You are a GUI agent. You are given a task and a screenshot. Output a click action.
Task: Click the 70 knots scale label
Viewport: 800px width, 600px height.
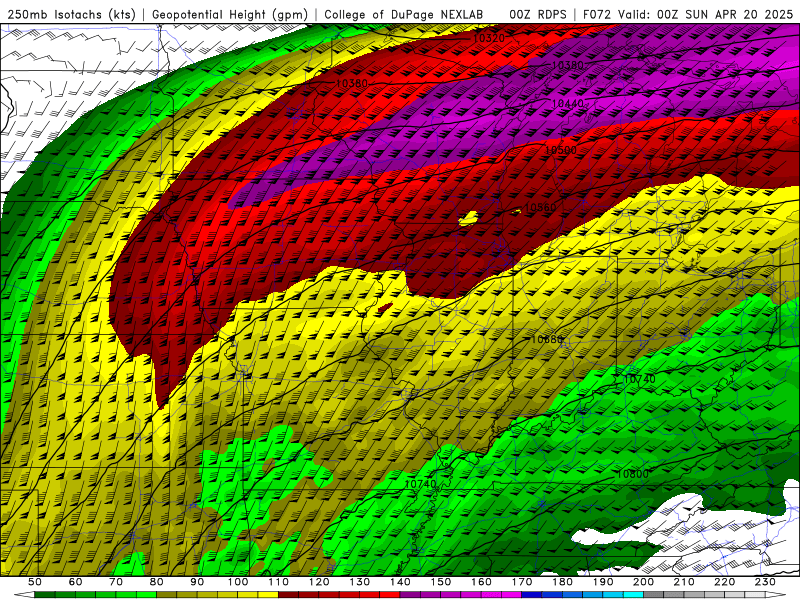pyautogui.click(x=116, y=582)
